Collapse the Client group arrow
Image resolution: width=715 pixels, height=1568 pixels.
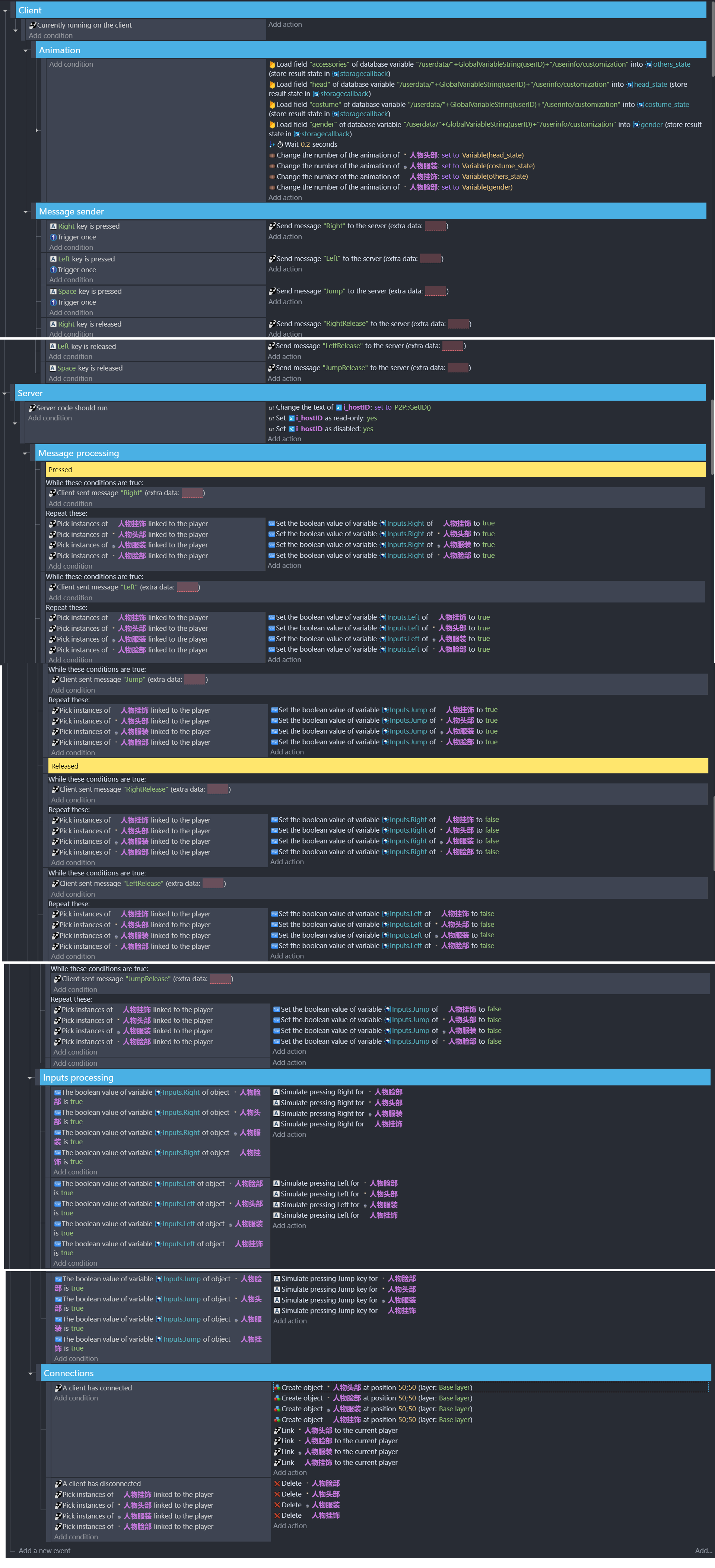click(5, 11)
